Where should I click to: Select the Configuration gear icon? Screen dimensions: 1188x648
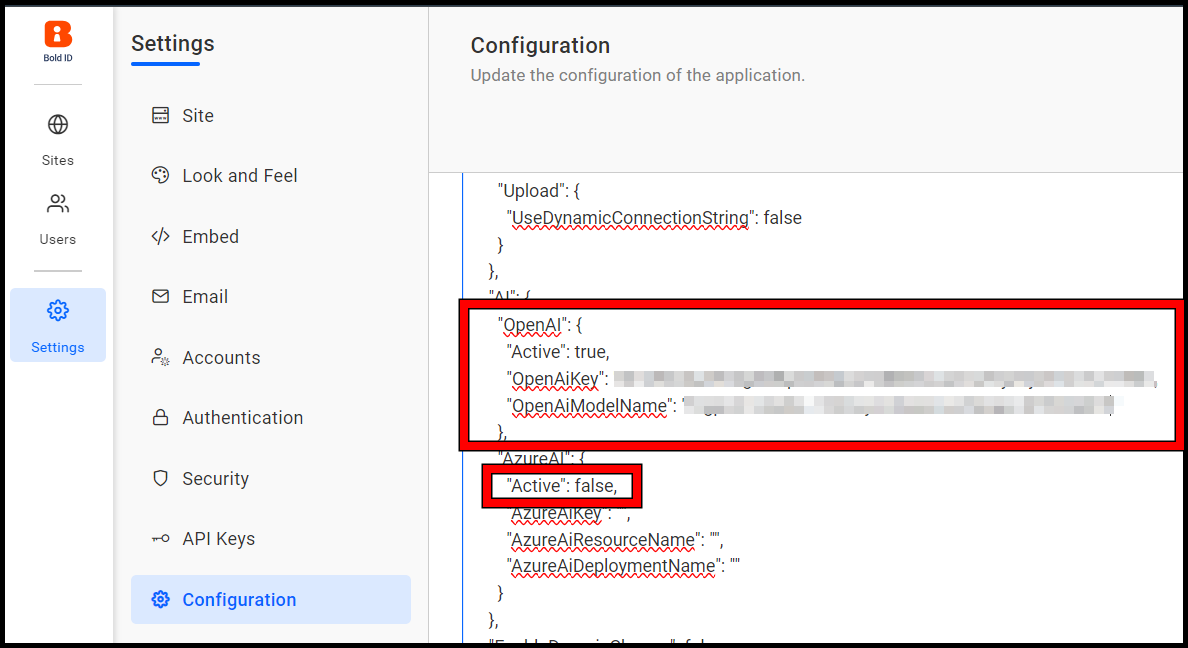[160, 599]
